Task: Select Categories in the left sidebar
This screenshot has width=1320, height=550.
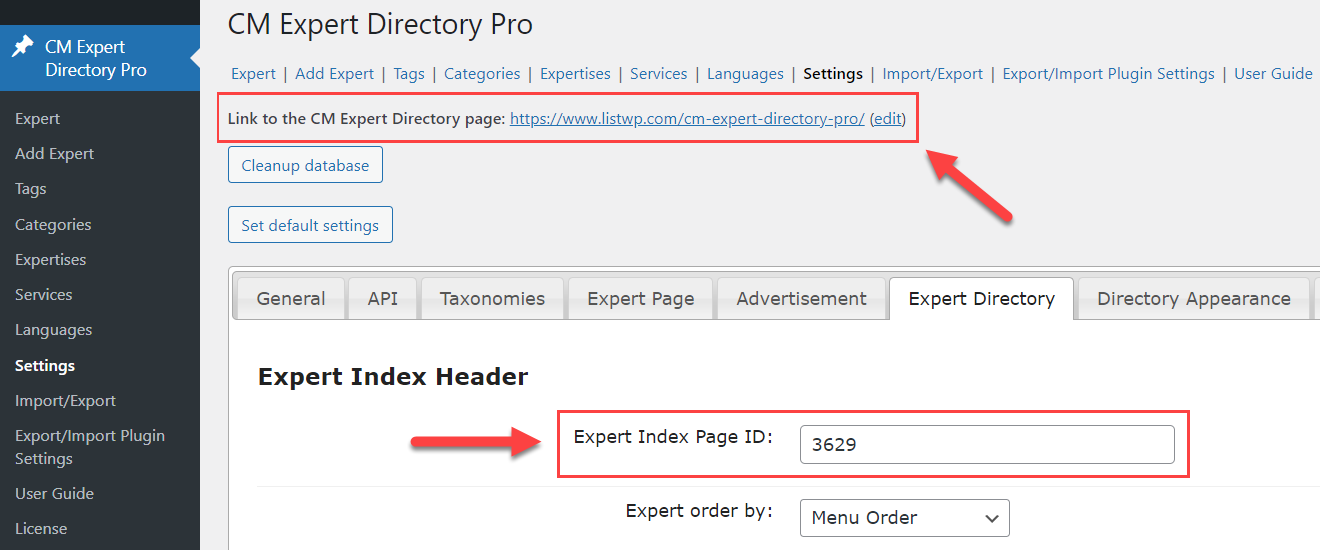Action: point(53,225)
